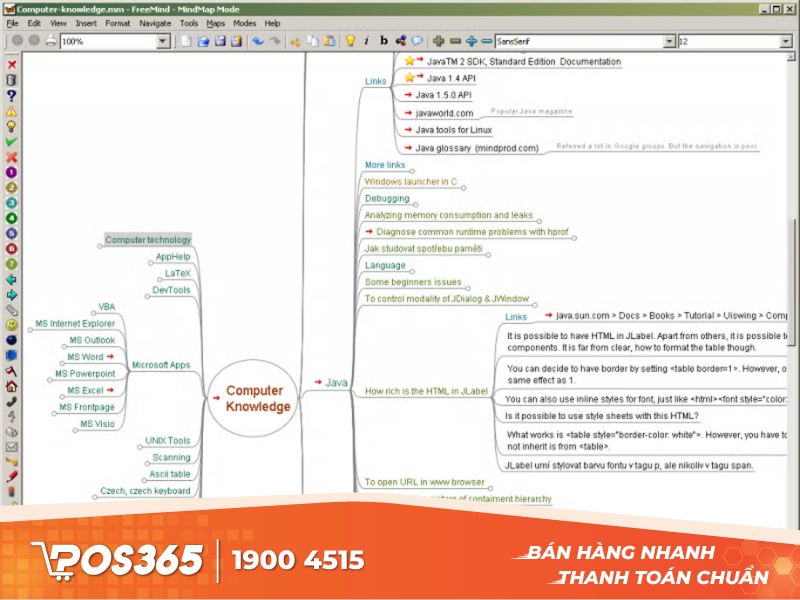Select the MS Visio node
The height and width of the screenshot is (600, 800).
pyautogui.click(x=97, y=424)
